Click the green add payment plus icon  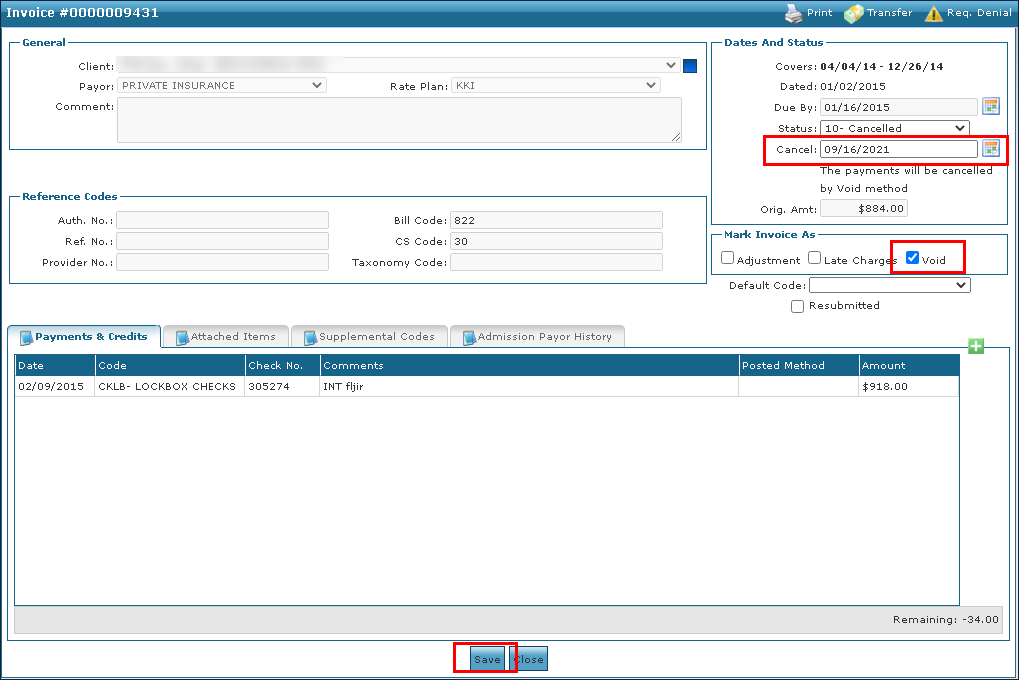[x=976, y=346]
